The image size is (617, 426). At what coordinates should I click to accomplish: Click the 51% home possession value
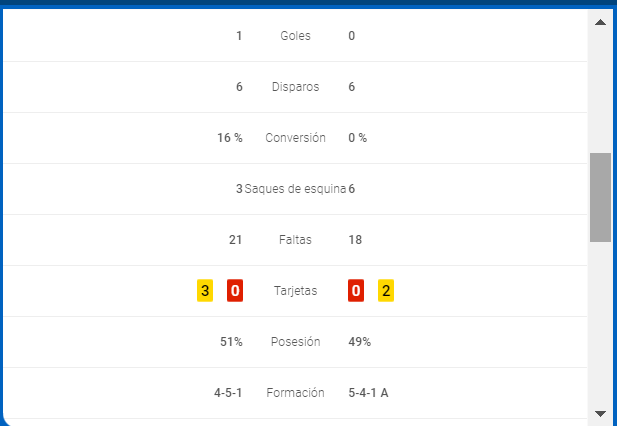231,342
